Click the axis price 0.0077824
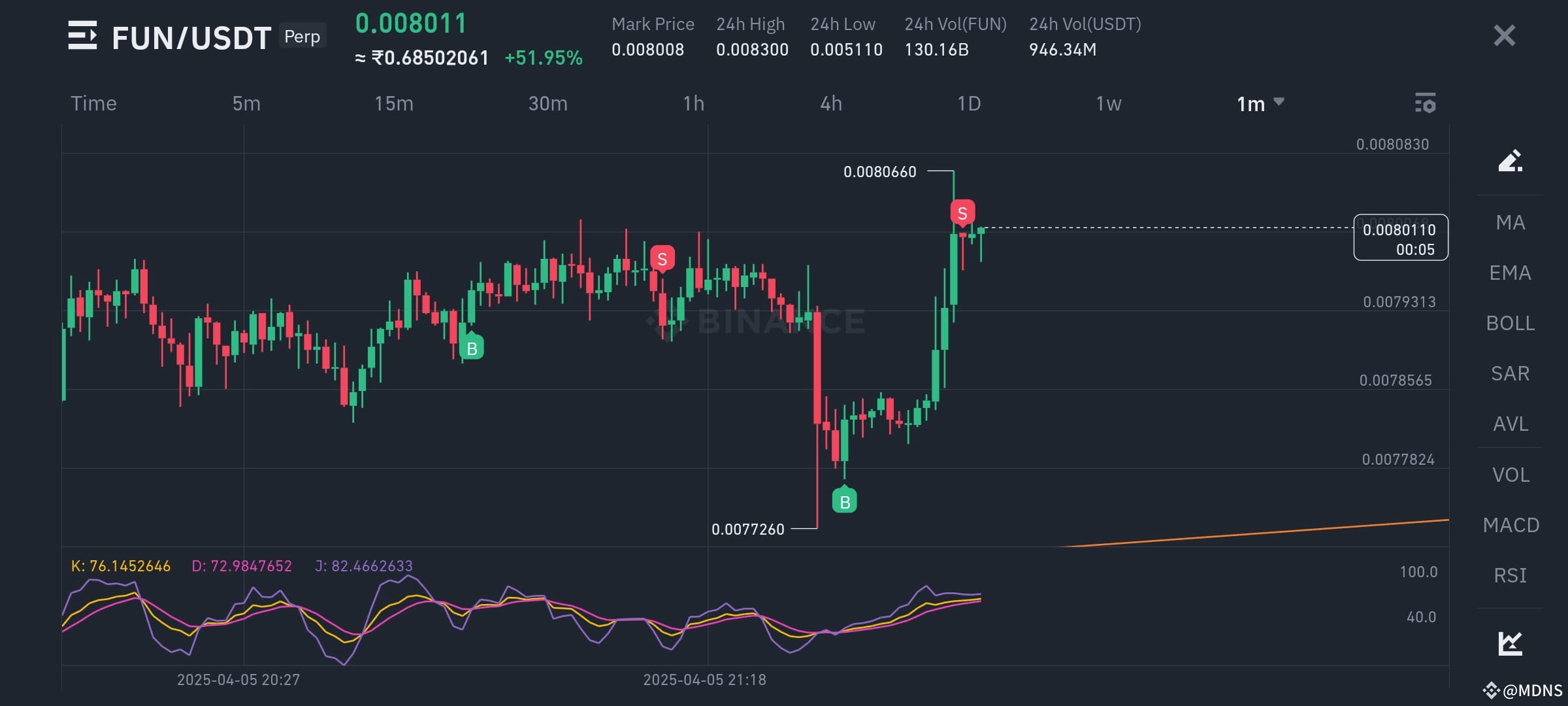Image resolution: width=1568 pixels, height=706 pixels. click(x=1398, y=460)
